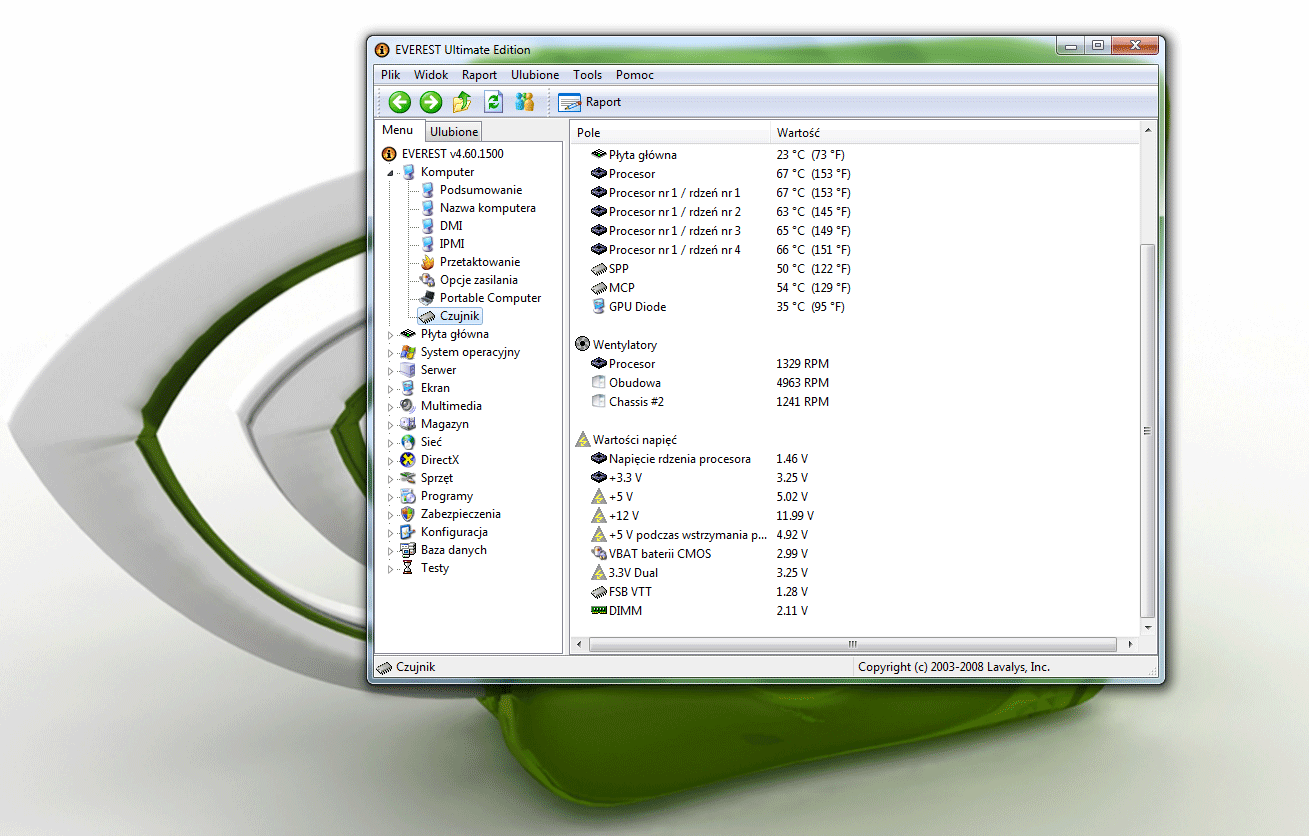This screenshot has height=836, width=1309.
Task: Select the EVEREST v4.60.1500 root item
Action: (x=452, y=154)
